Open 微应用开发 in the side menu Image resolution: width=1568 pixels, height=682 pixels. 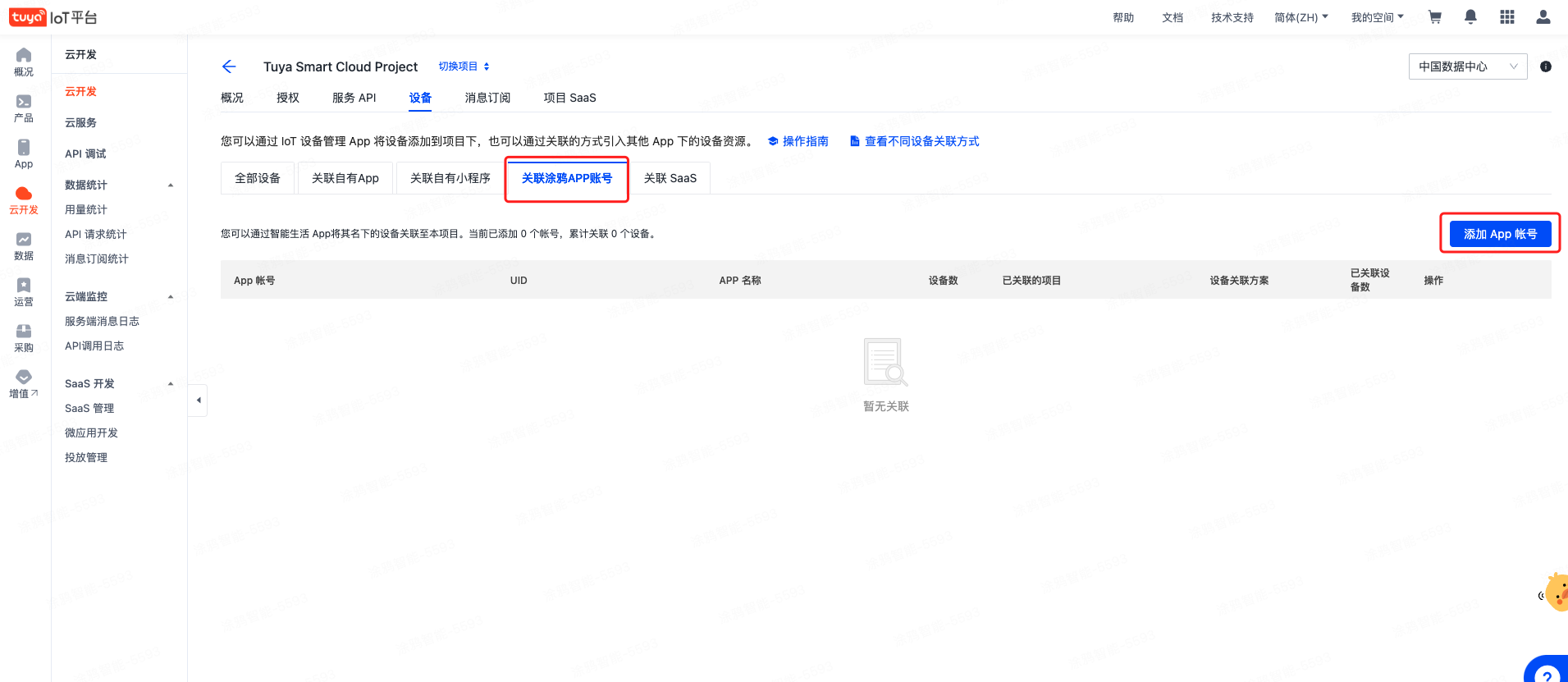pos(91,433)
